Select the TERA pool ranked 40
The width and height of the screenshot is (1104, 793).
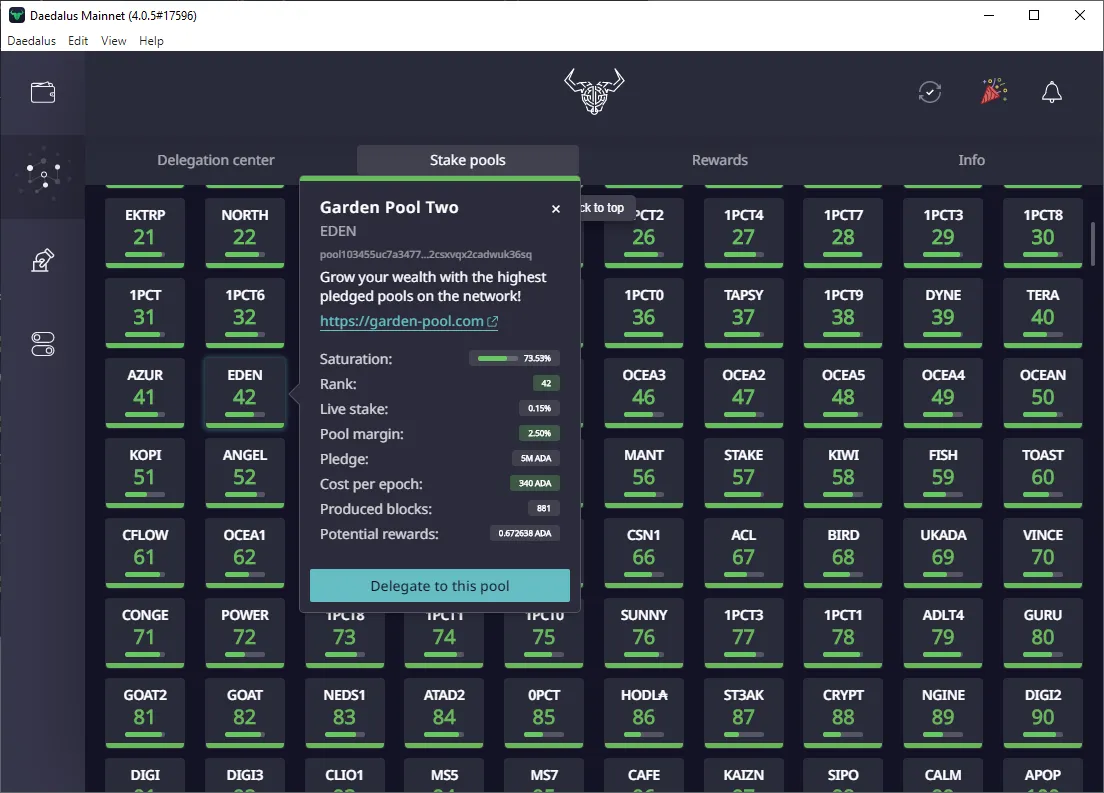pyautogui.click(x=1043, y=313)
